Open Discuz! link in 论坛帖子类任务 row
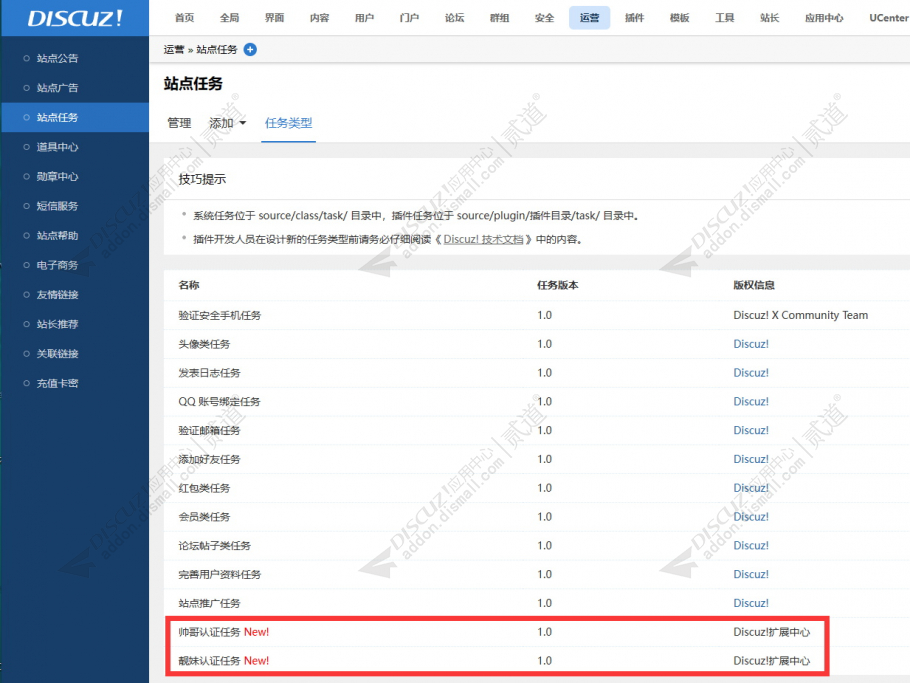Screen dimensions: 910x683 click(750, 545)
